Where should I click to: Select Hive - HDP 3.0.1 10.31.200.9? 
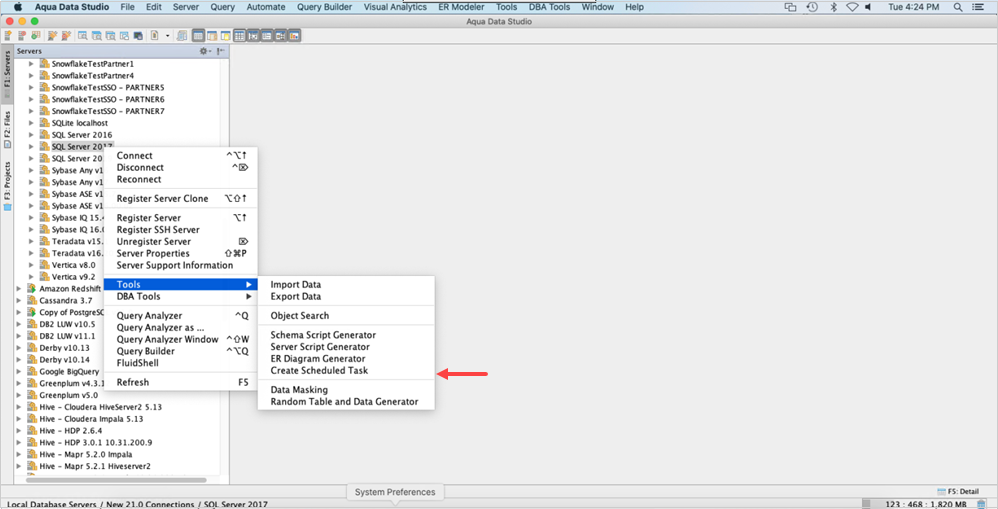click(95, 443)
